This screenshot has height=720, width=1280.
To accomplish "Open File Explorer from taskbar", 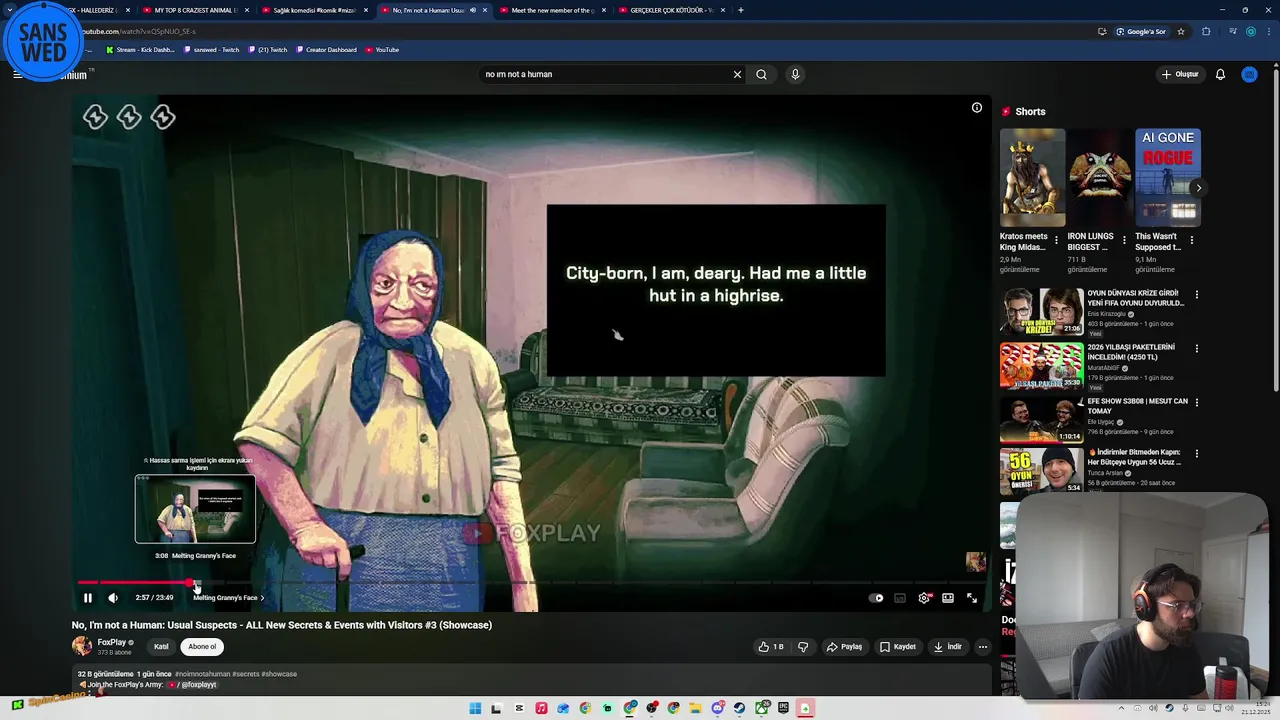I will [x=695, y=708].
